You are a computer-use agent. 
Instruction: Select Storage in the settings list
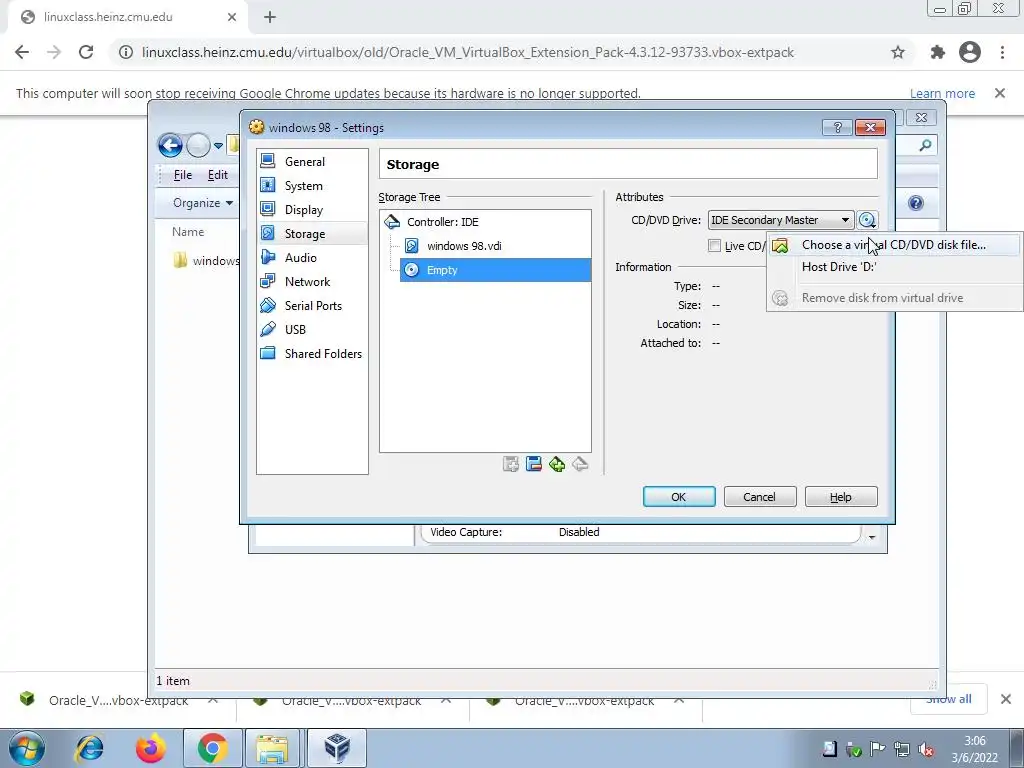tap(312, 233)
